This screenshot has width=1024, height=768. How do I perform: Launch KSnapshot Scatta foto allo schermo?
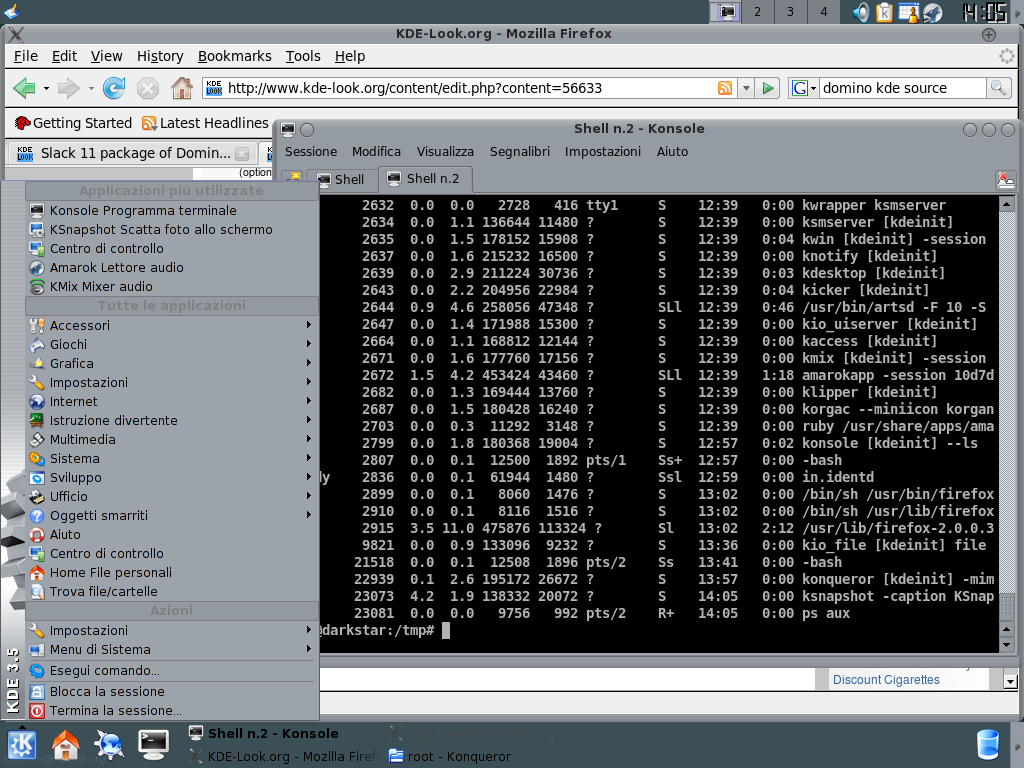tap(172, 229)
